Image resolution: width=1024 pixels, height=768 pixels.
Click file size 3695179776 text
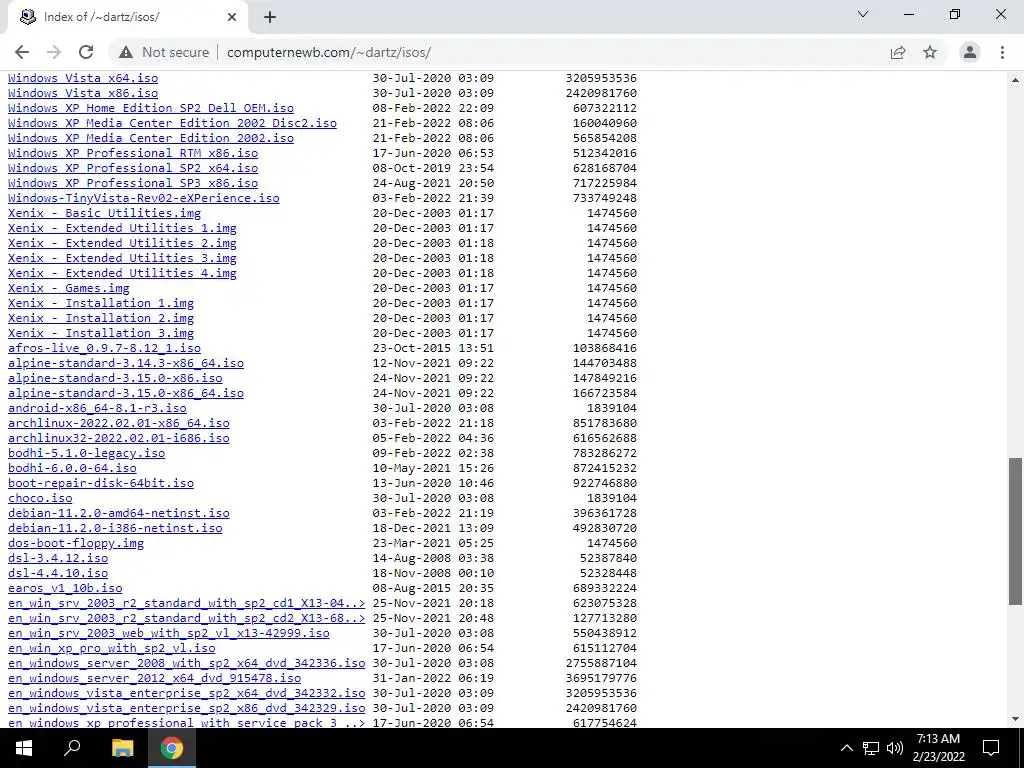pos(601,679)
